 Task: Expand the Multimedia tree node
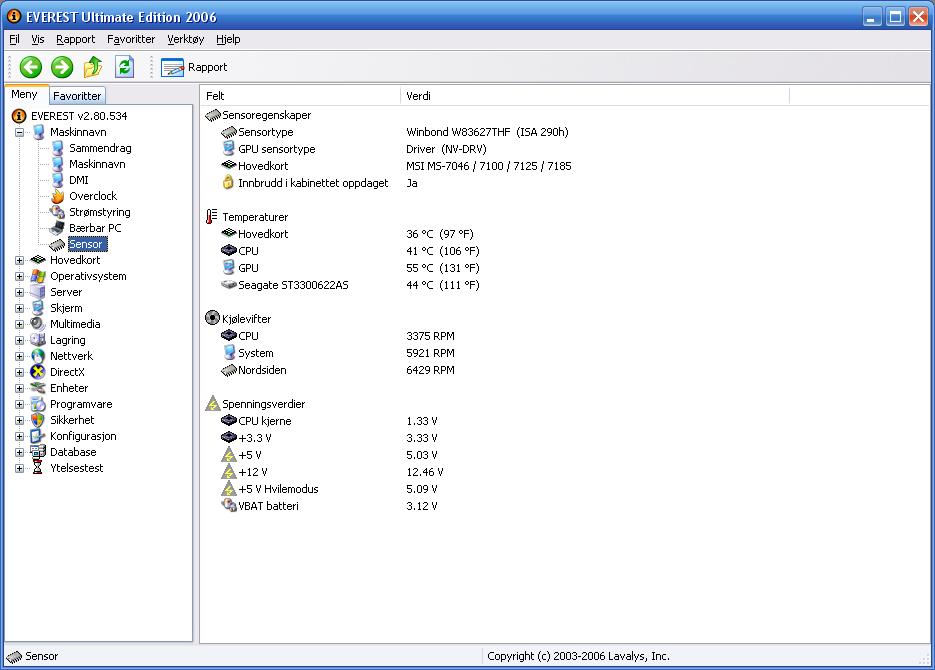(x=20, y=324)
